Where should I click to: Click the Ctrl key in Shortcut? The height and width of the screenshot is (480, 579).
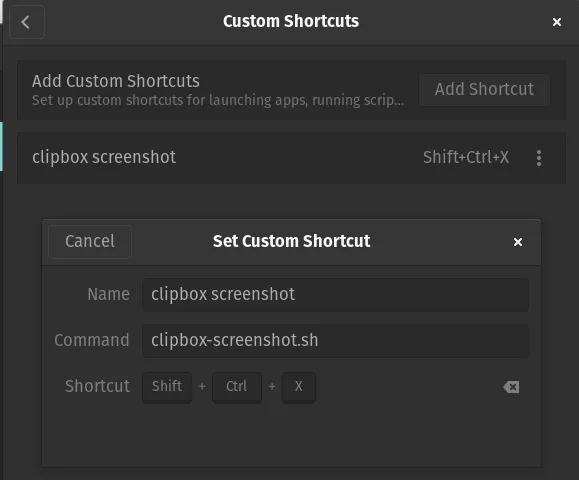(237, 387)
